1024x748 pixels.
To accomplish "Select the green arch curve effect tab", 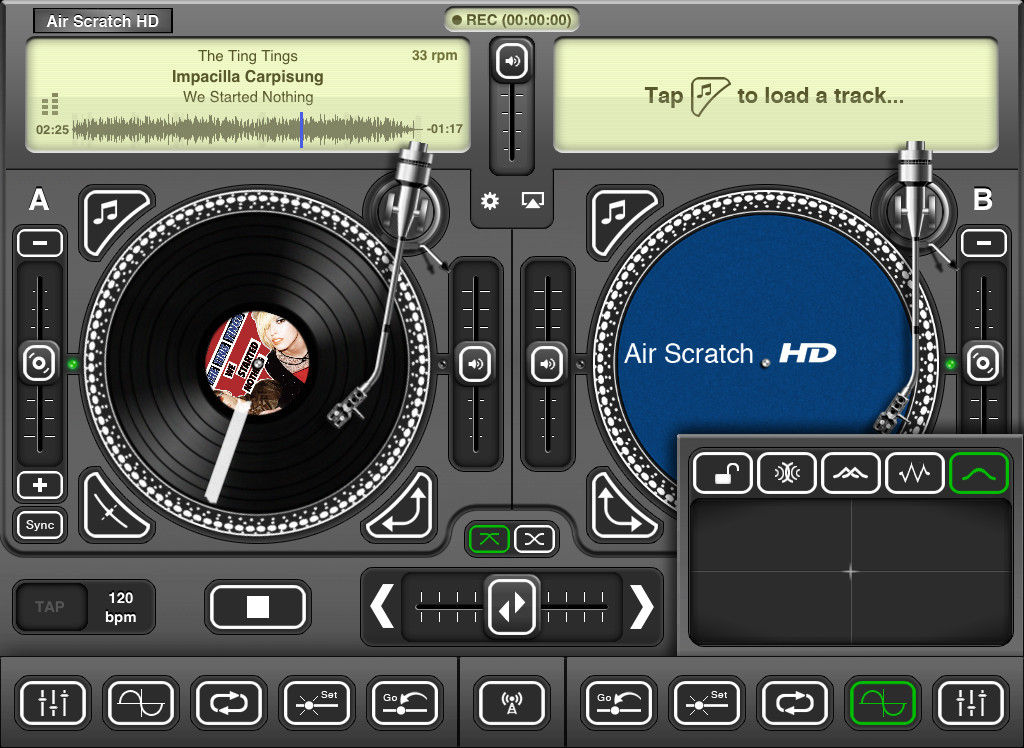I will (978, 472).
